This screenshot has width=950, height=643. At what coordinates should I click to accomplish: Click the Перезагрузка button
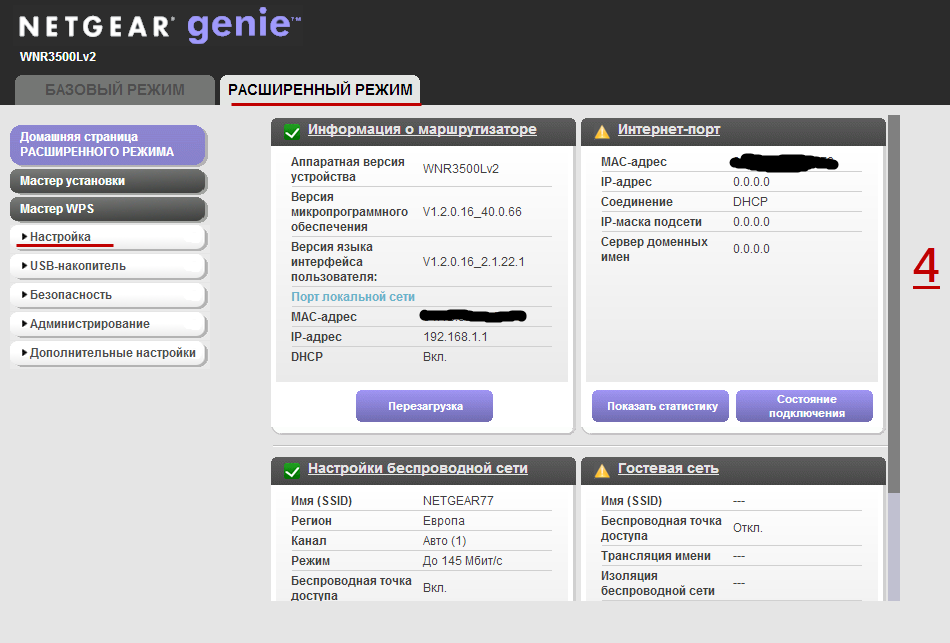click(424, 406)
